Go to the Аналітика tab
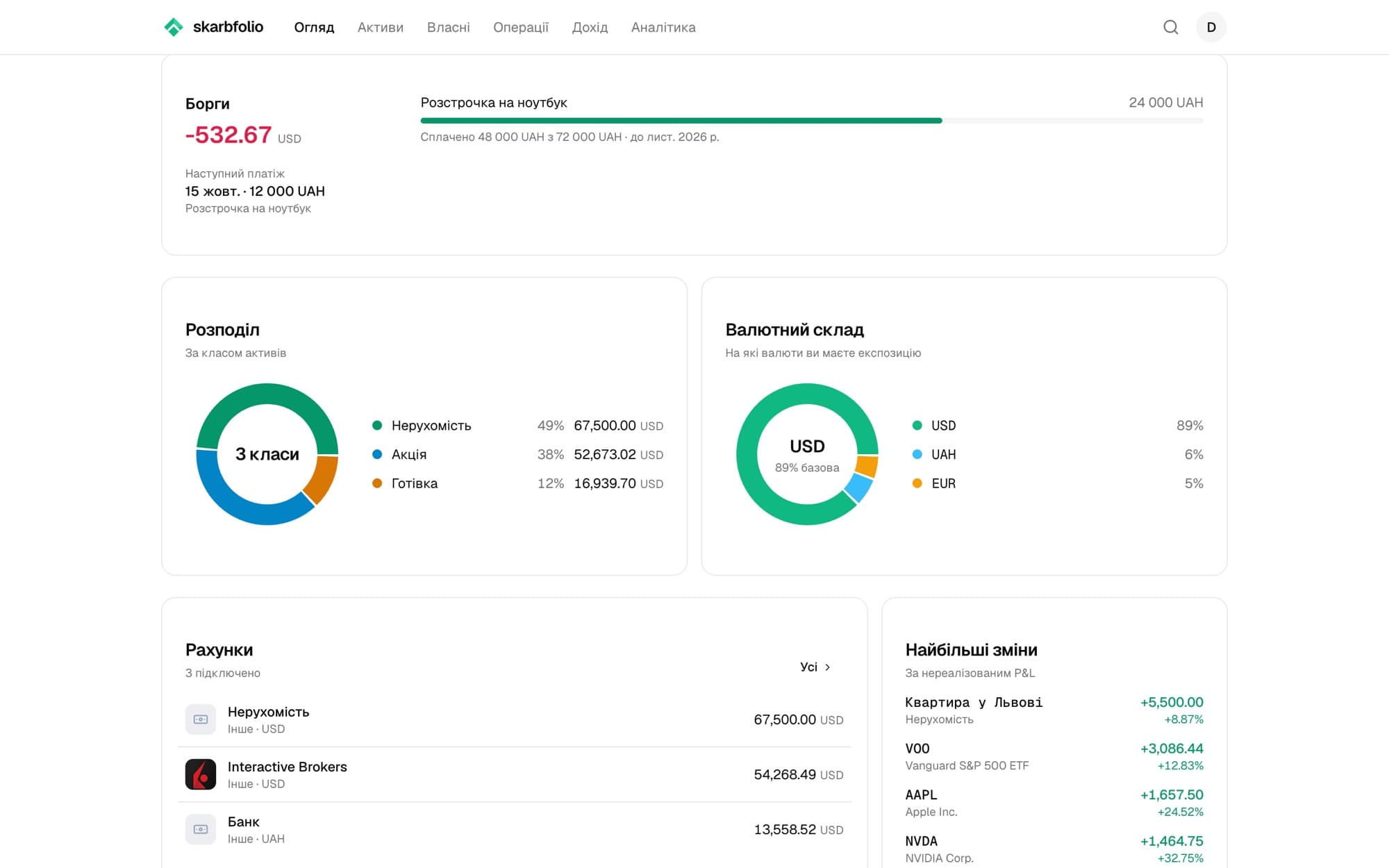This screenshot has width=1389, height=868. (x=663, y=27)
